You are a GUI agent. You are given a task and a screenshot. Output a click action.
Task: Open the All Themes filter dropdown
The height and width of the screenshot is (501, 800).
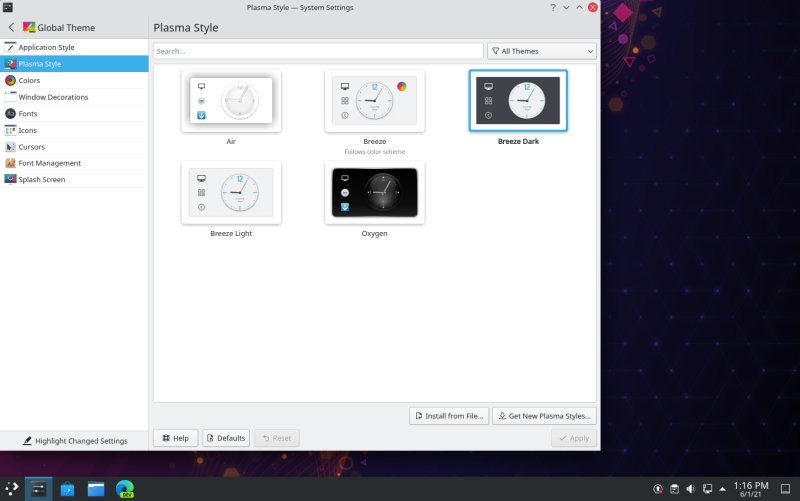[541, 50]
